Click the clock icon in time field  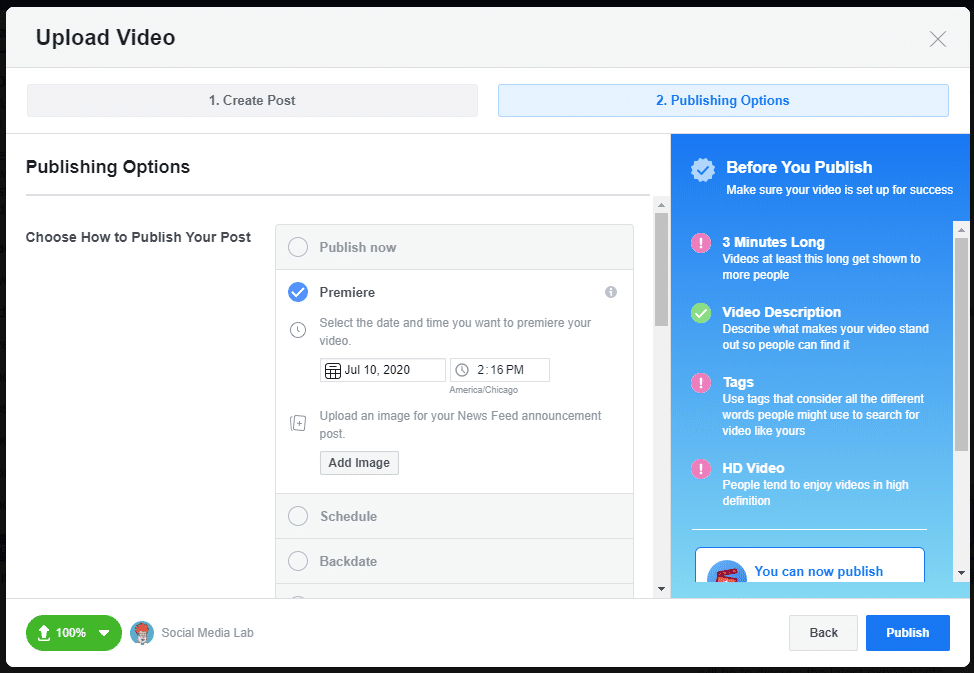(462, 370)
